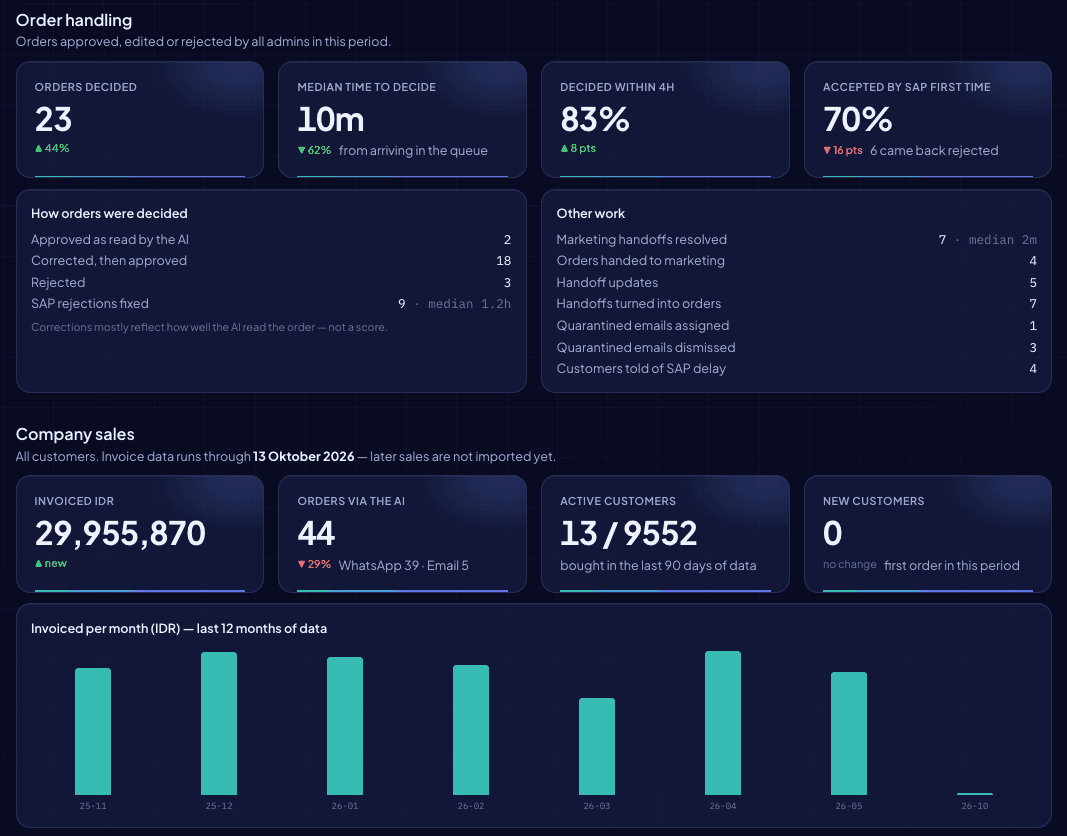Click the 26-03 bar in the chart
The image size is (1067, 836).
coord(597,746)
